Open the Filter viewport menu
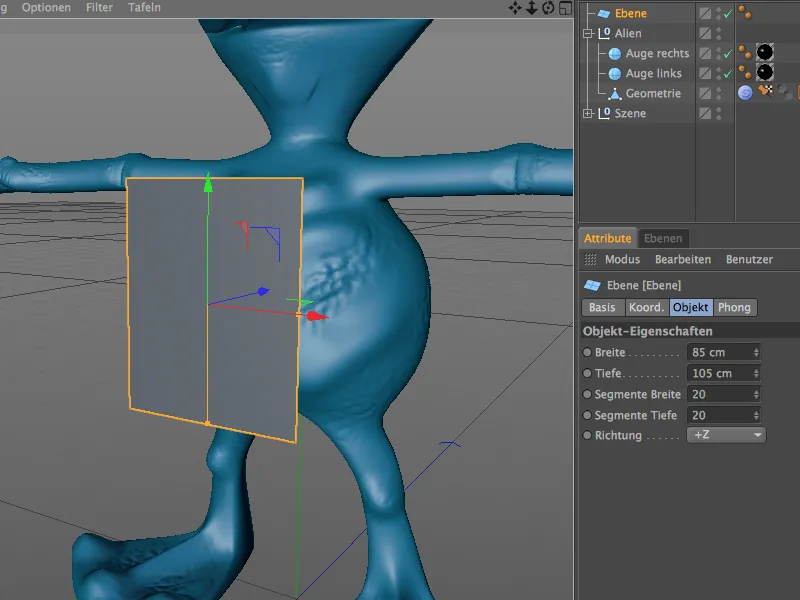The height and width of the screenshot is (600, 800). [99, 8]
